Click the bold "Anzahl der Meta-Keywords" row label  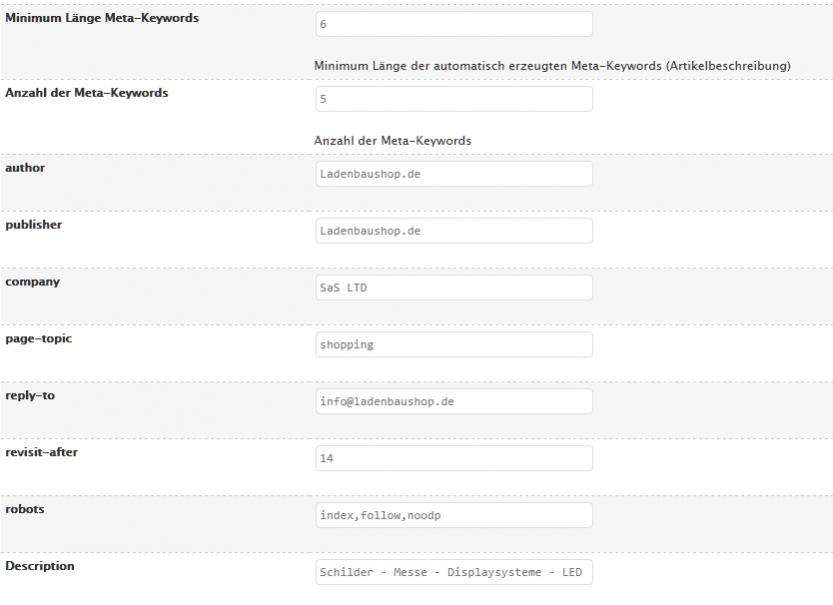pos(87,93)
